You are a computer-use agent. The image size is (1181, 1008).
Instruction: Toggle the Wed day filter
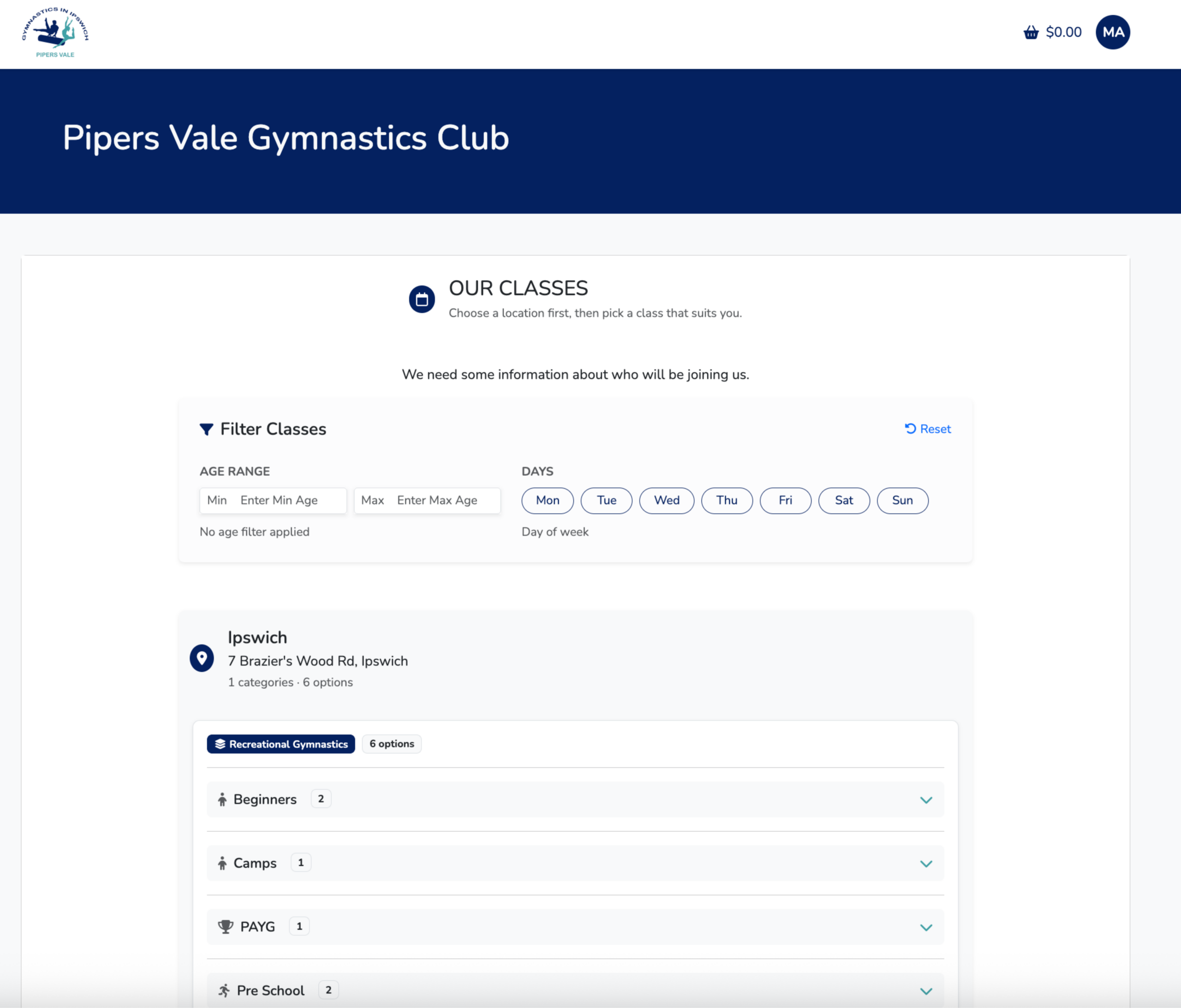pos(666,501)
